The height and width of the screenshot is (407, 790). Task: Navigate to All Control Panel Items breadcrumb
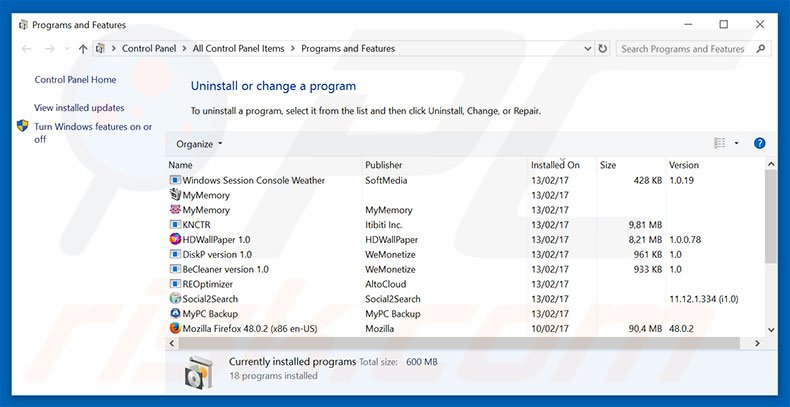238,49
